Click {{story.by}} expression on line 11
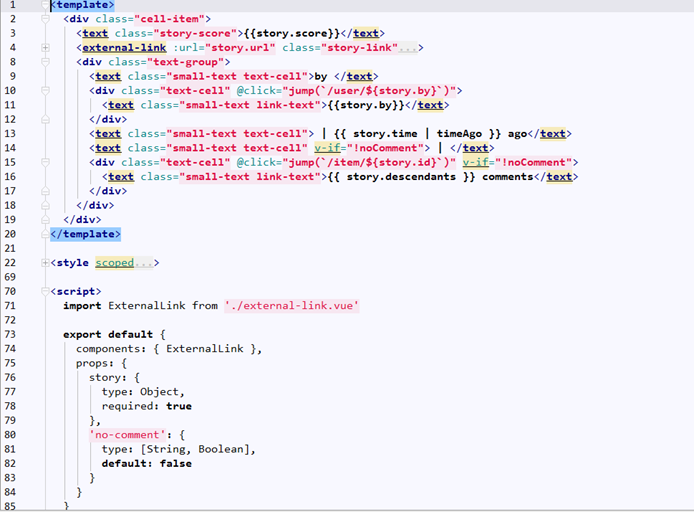The image size is (694, 512). click(366, 105)
